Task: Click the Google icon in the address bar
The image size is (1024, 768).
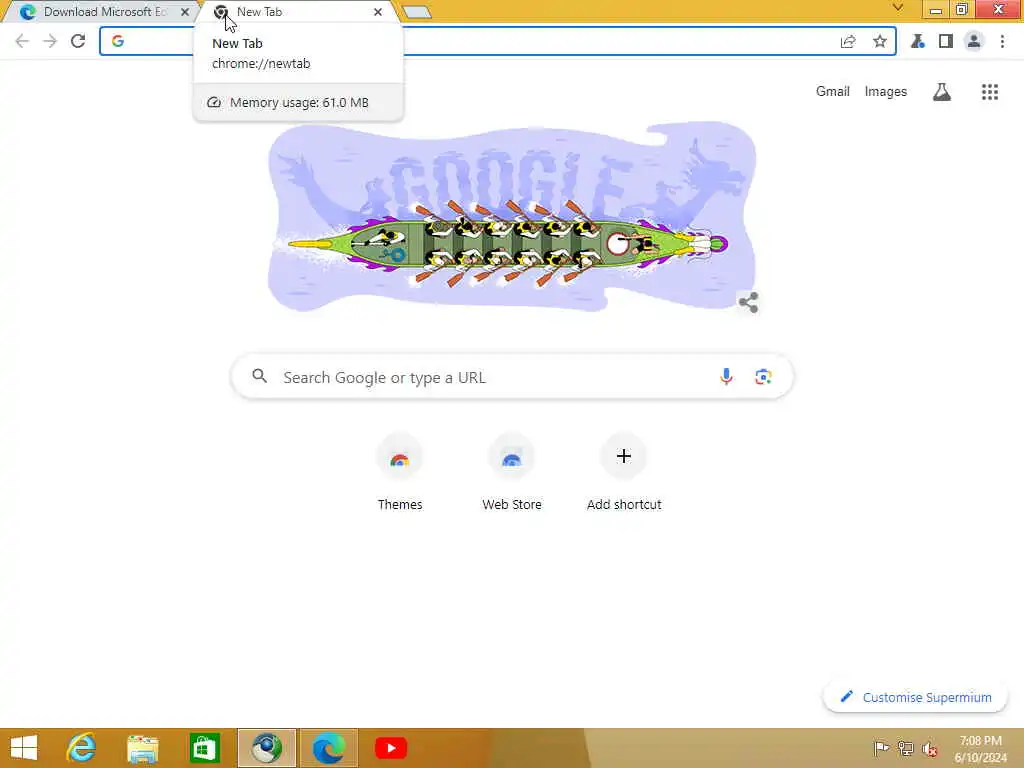Action: (x=118, y=41)
